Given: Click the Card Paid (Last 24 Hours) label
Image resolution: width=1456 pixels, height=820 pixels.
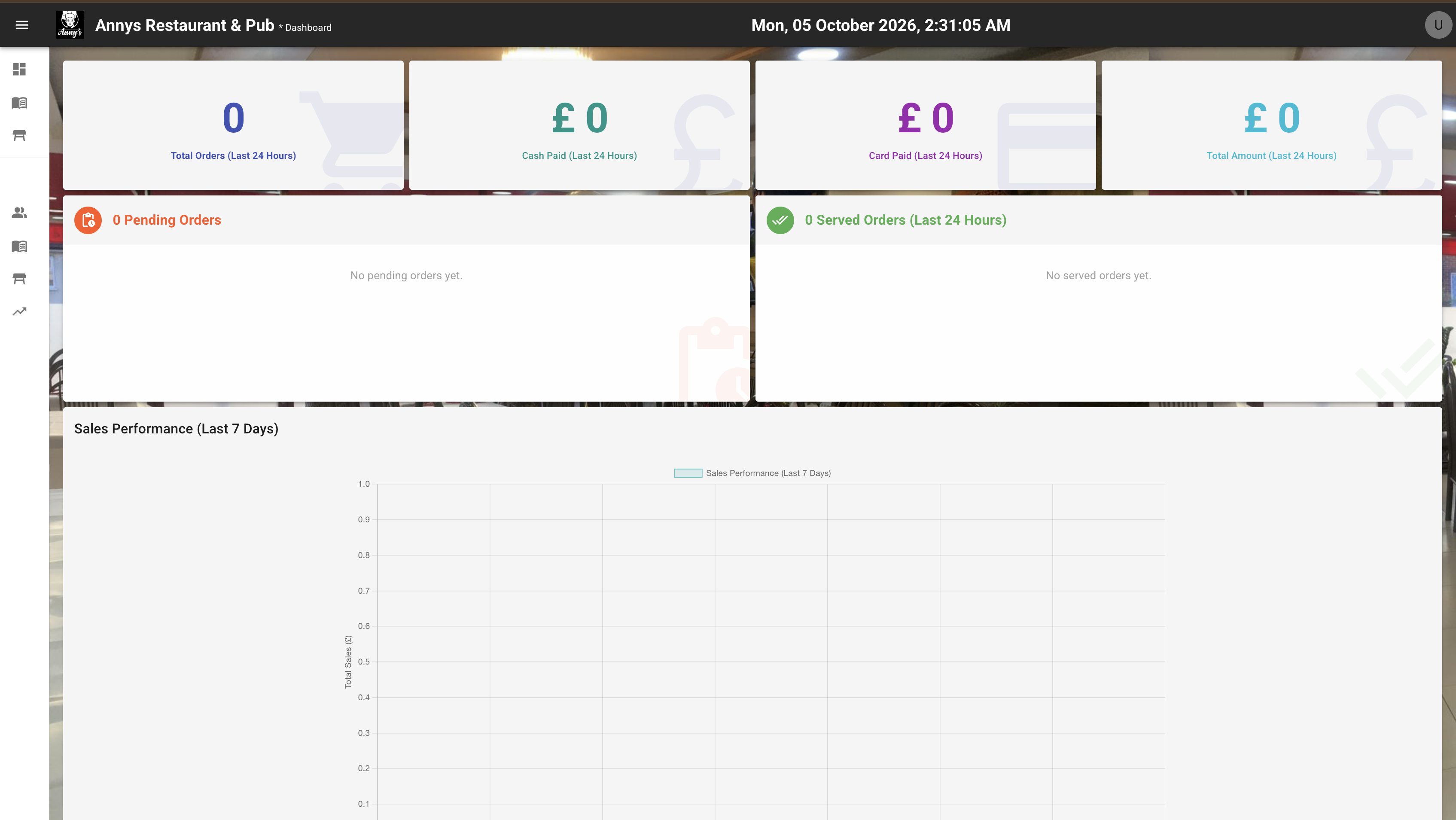Looking at the screenshot, I should (x=925, y=155).
